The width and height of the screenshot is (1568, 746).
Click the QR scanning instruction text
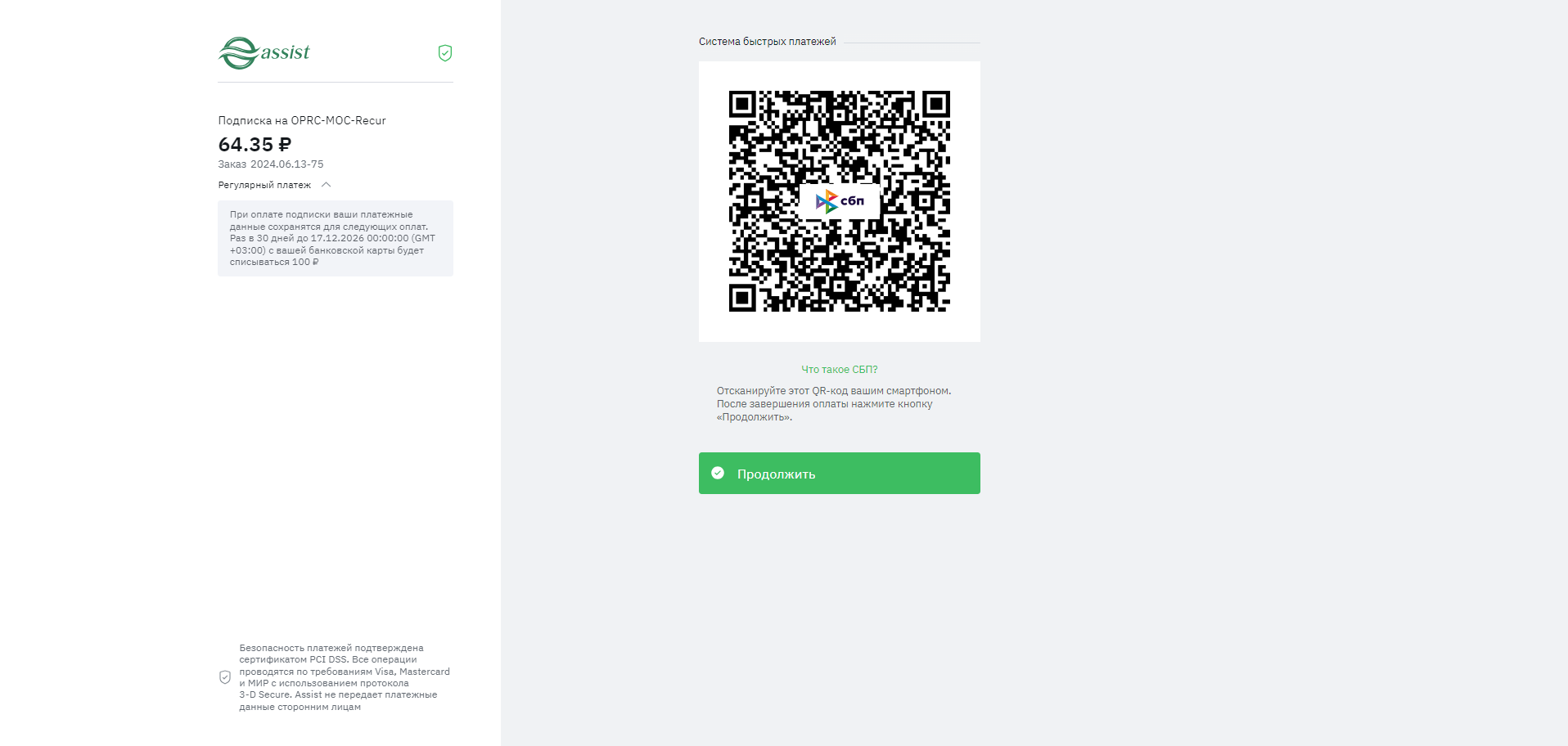834,404
